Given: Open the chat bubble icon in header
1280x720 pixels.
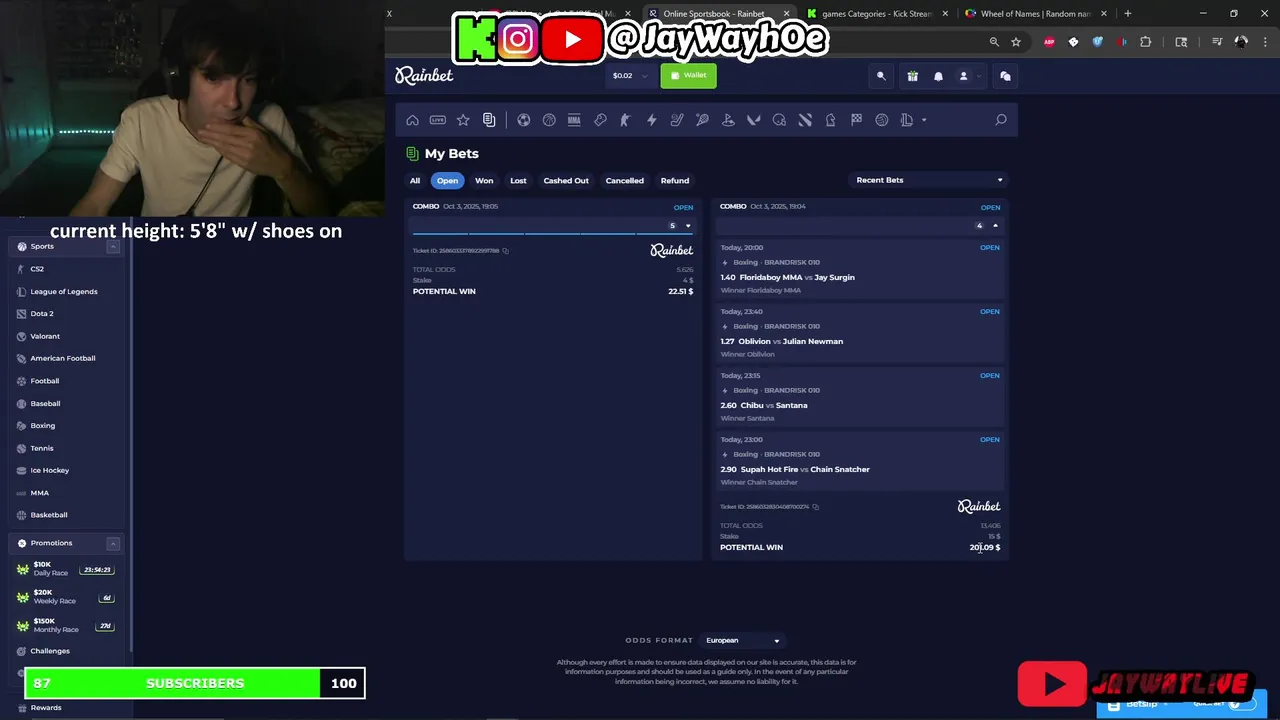Looking at the screenshot, I should pyautogui.click(x=1005, y=76).
